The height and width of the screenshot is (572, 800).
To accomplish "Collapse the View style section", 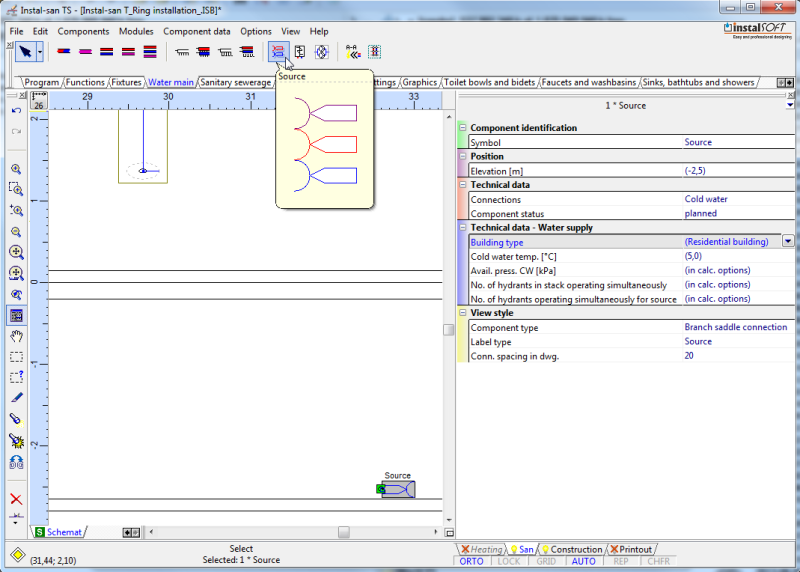I will click(x=463, y=312).
